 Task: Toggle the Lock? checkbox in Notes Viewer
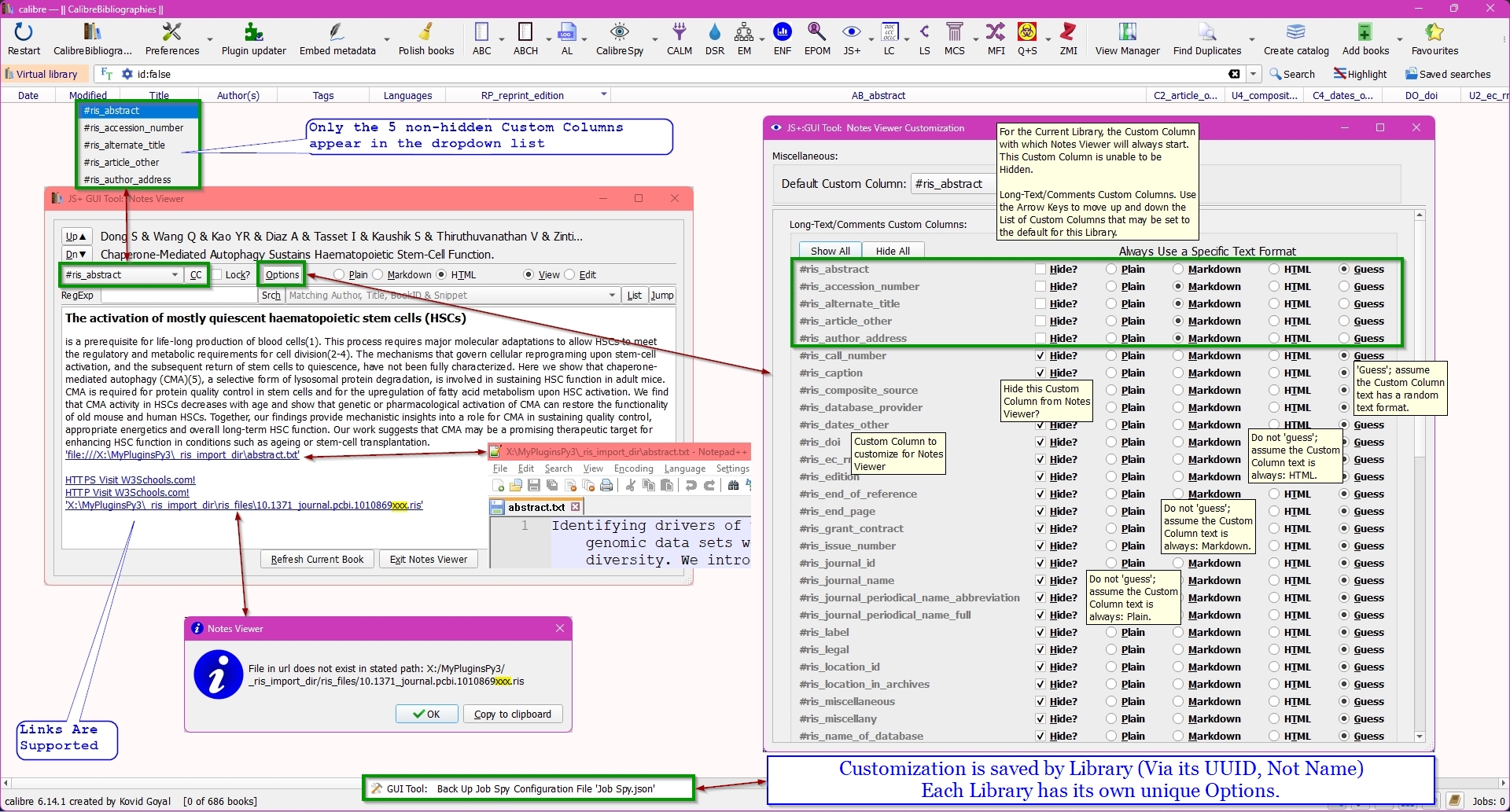[217, 275]
